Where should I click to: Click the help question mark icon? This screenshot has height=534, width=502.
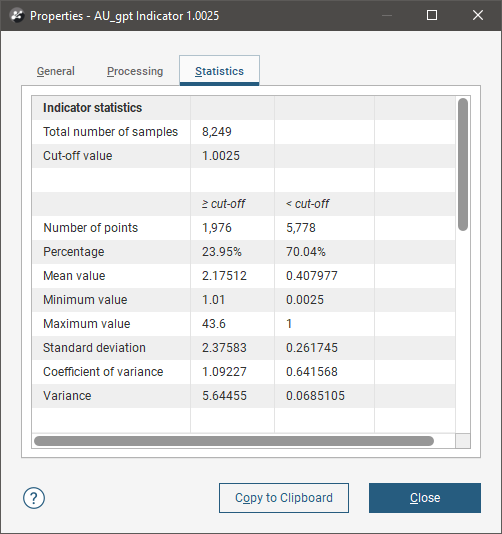pyautogui.click(x=34, y=498)
